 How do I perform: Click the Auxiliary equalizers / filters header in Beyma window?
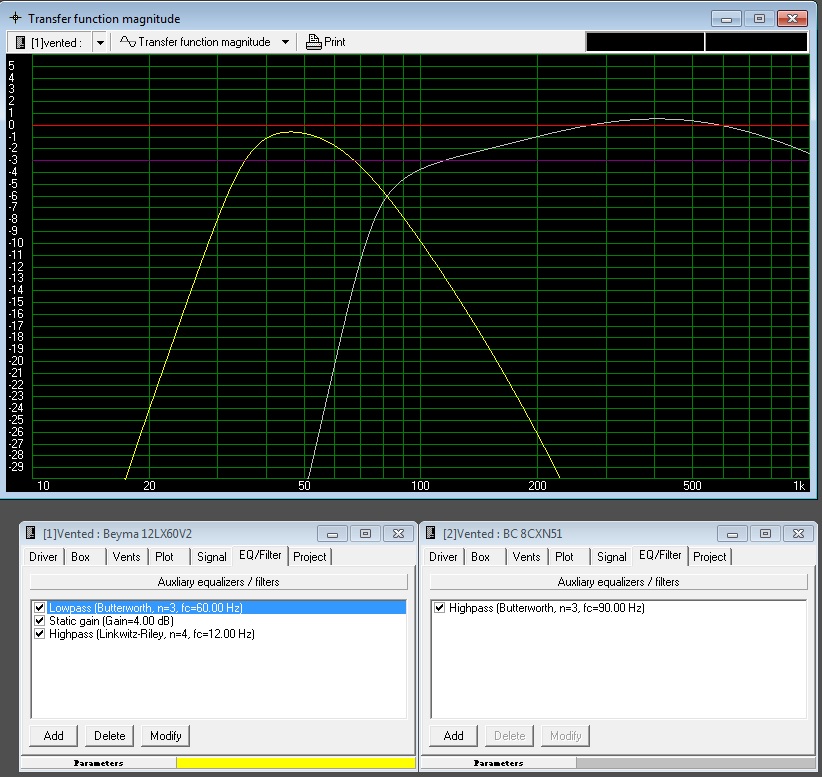[218, 581]
